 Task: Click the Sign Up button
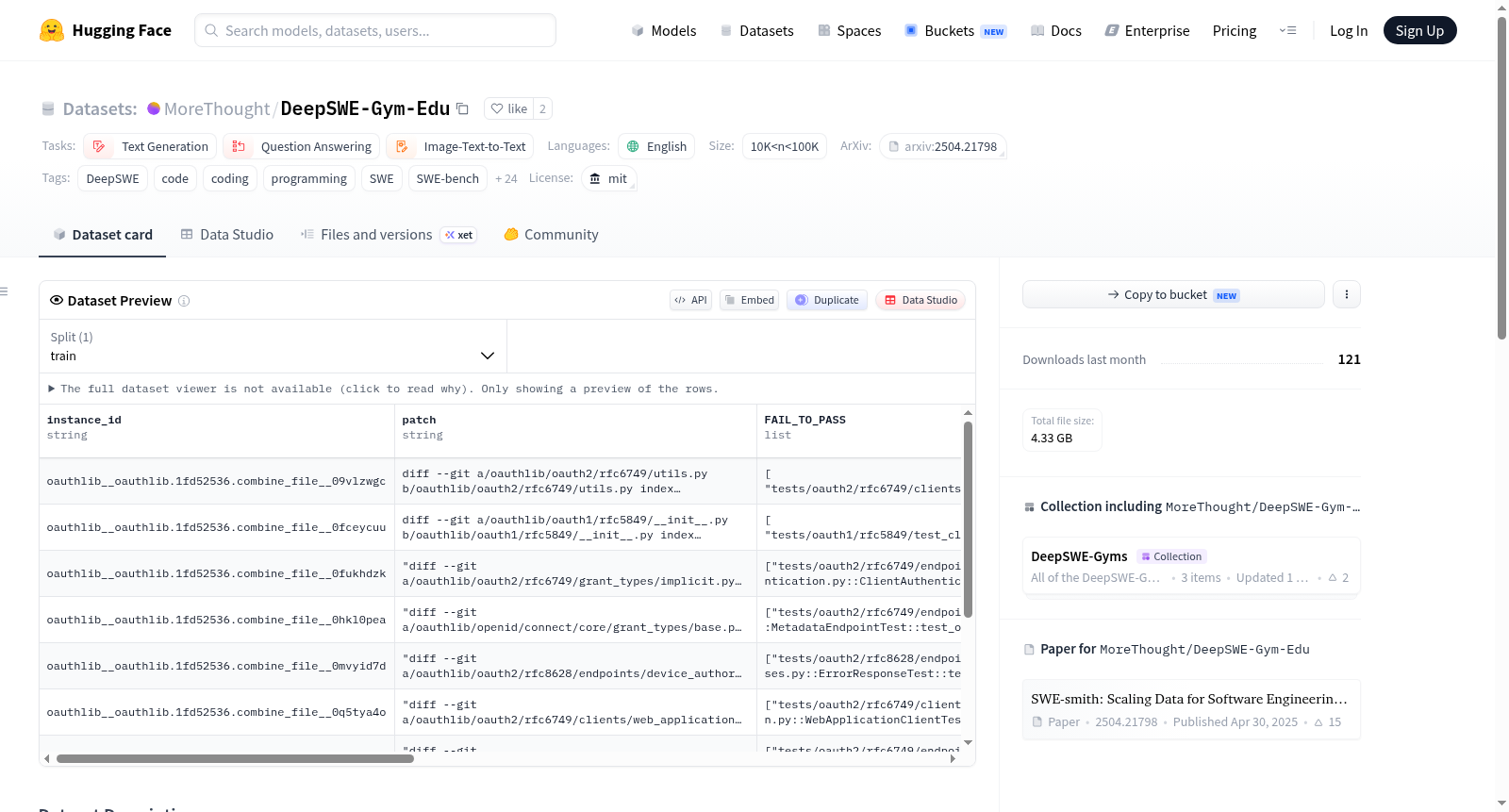click(1419, 30)
